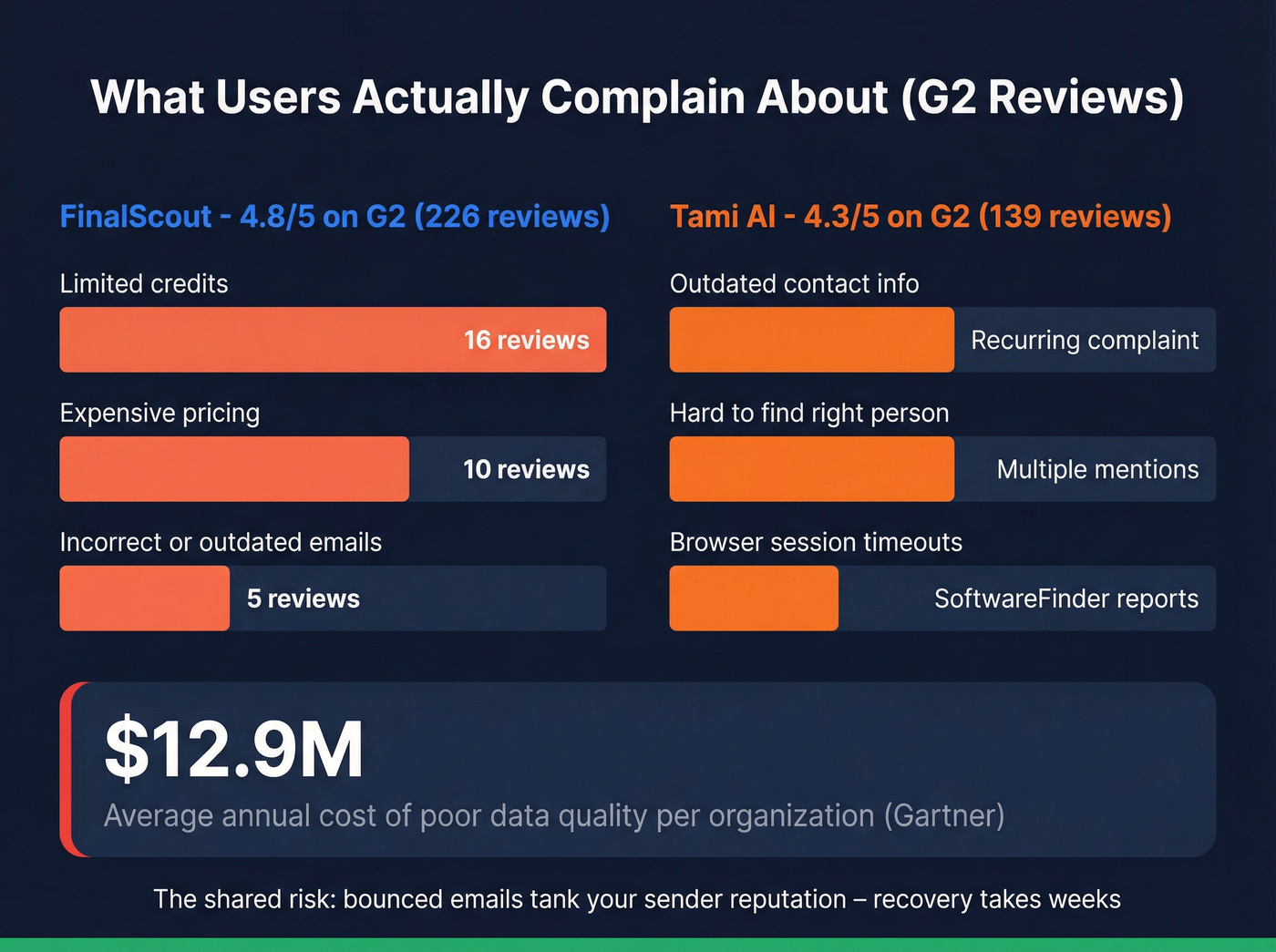Click the 'Hard to find right person' label
1276x952 pixels.
coord(809,414)
